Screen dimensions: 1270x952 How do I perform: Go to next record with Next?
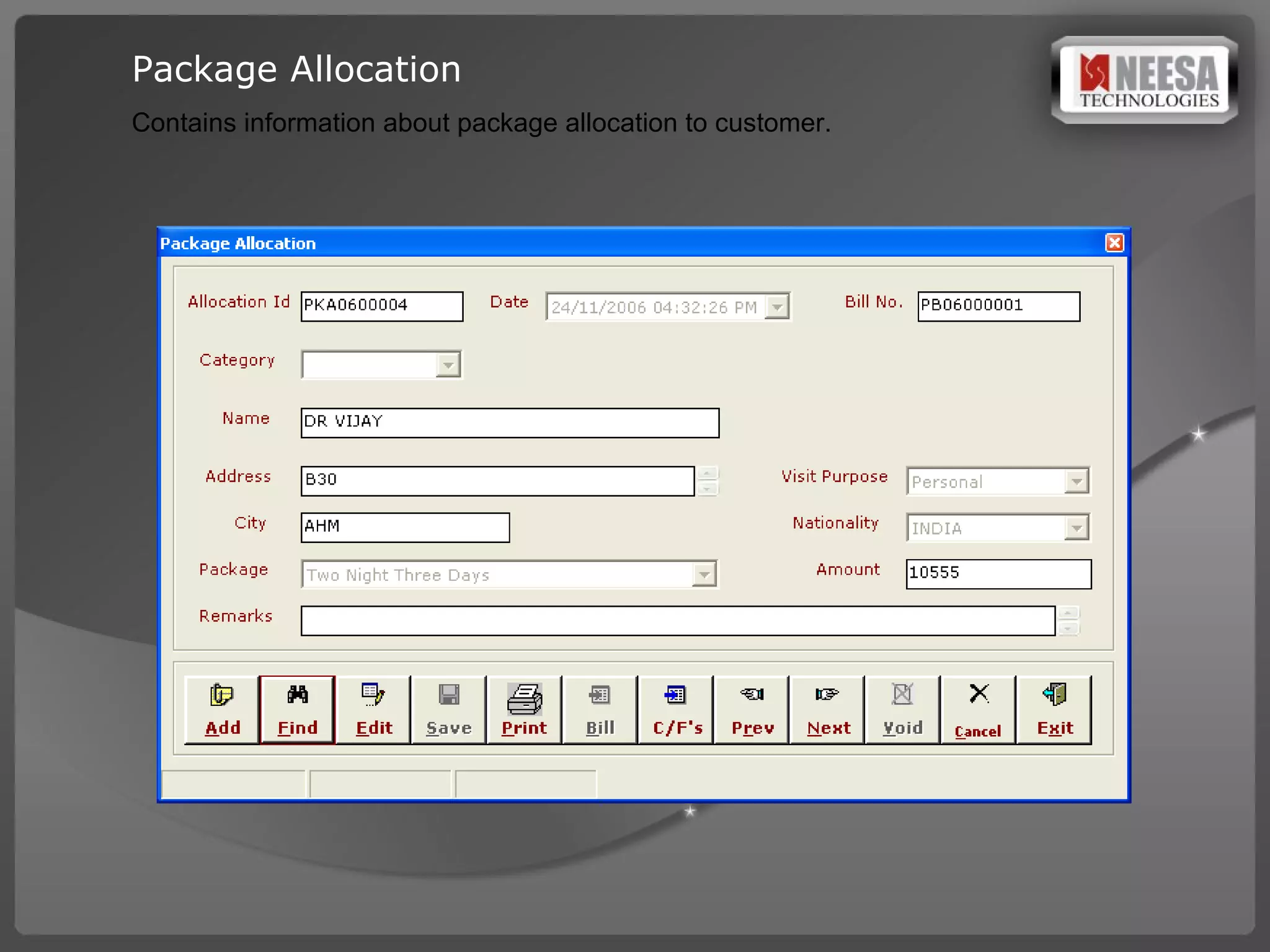pos(828,710)
